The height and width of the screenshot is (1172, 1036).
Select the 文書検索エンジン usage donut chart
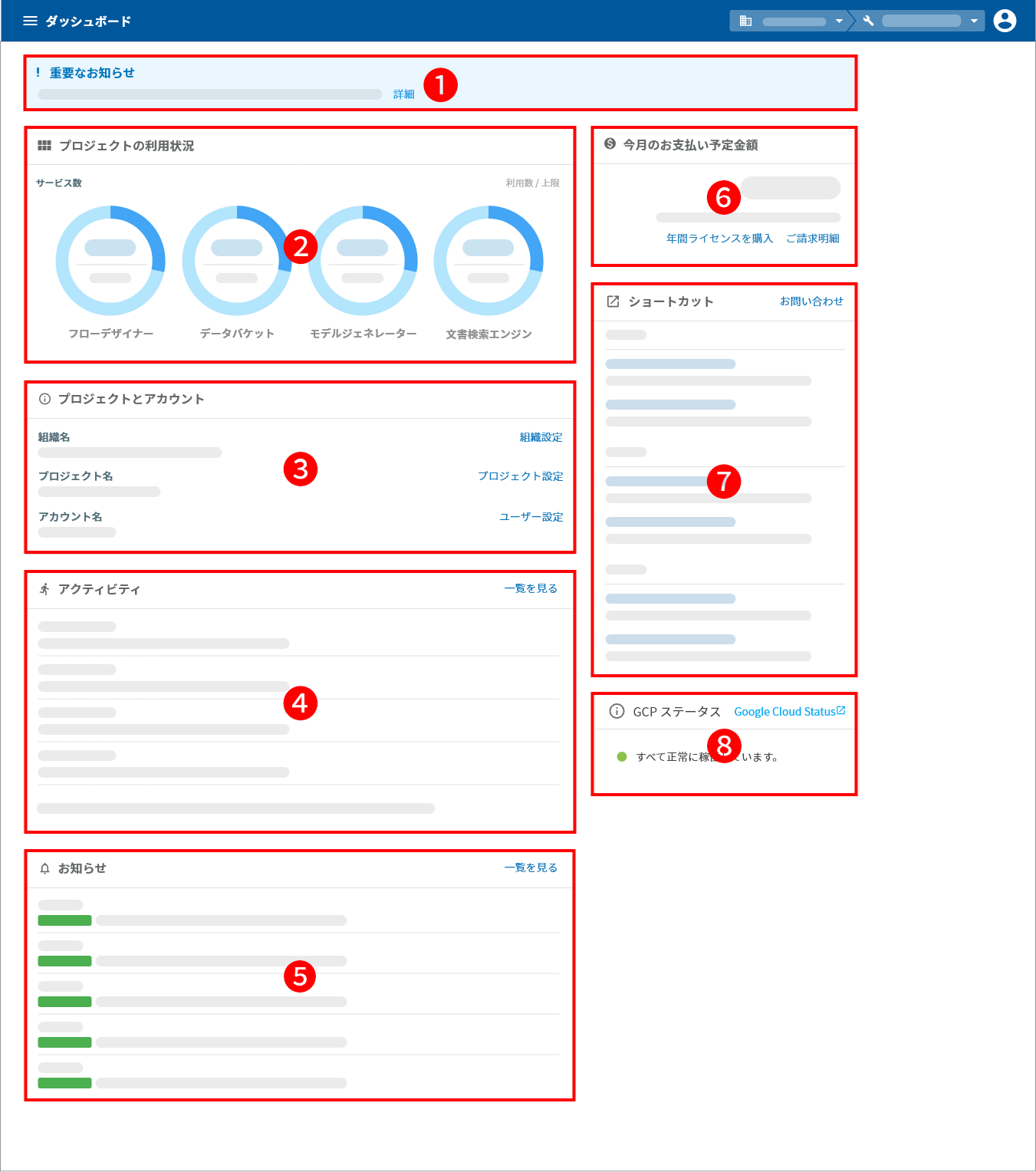[x=488, y=261]
